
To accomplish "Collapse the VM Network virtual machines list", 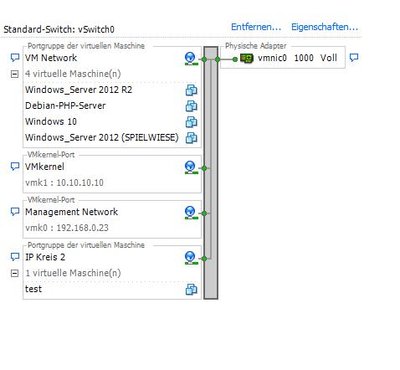I will [15, 74].
